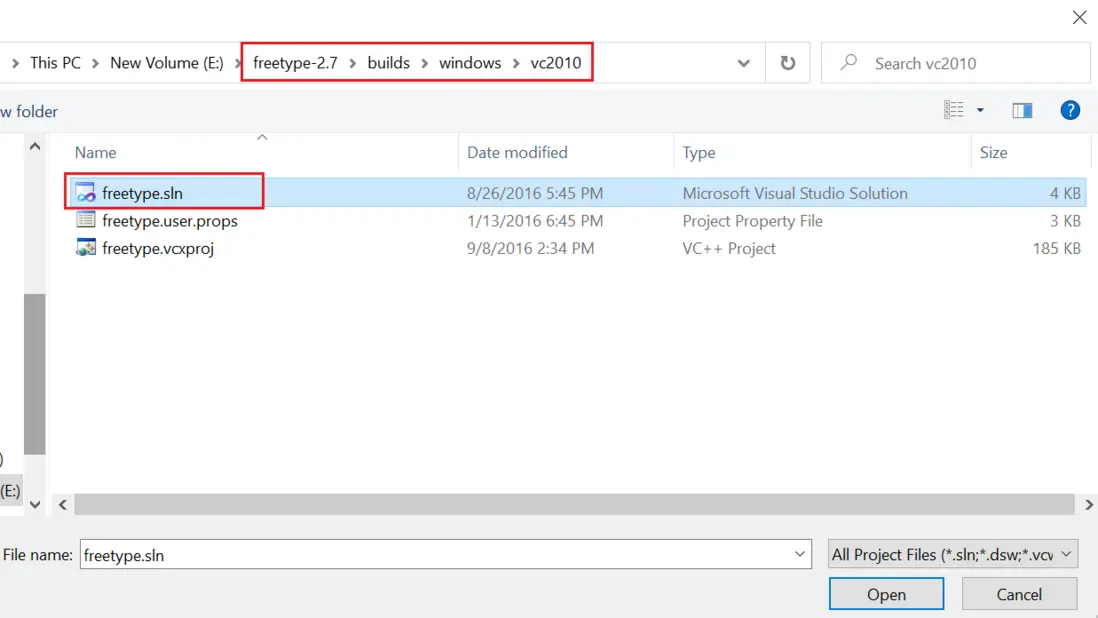Click the 9/8/2016 2:34 PM date cell
Image resolution: width=1098 pixels, height=618 pixels.
(x=530, y=248)
